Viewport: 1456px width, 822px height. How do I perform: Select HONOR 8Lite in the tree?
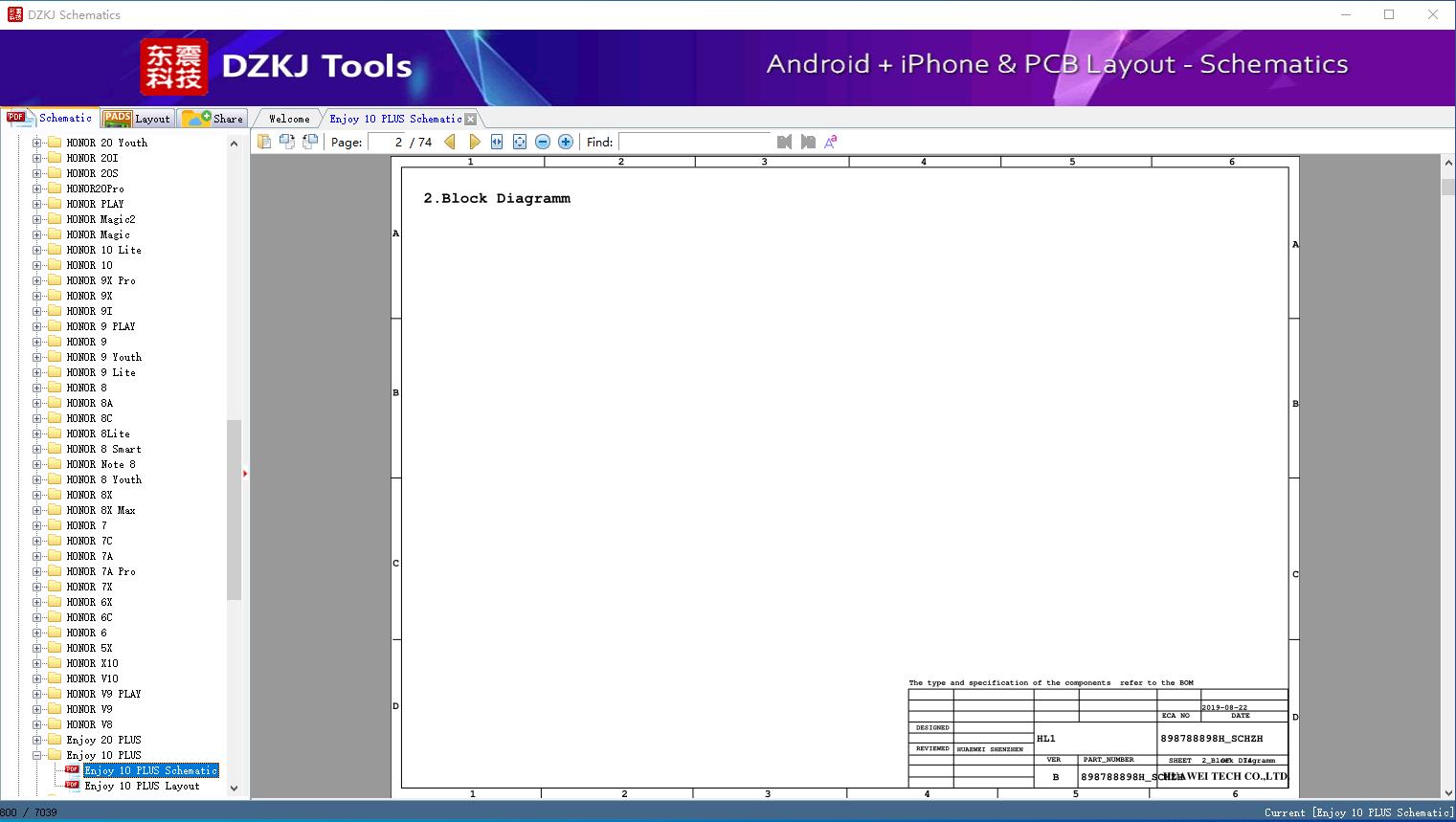(98, 433)
